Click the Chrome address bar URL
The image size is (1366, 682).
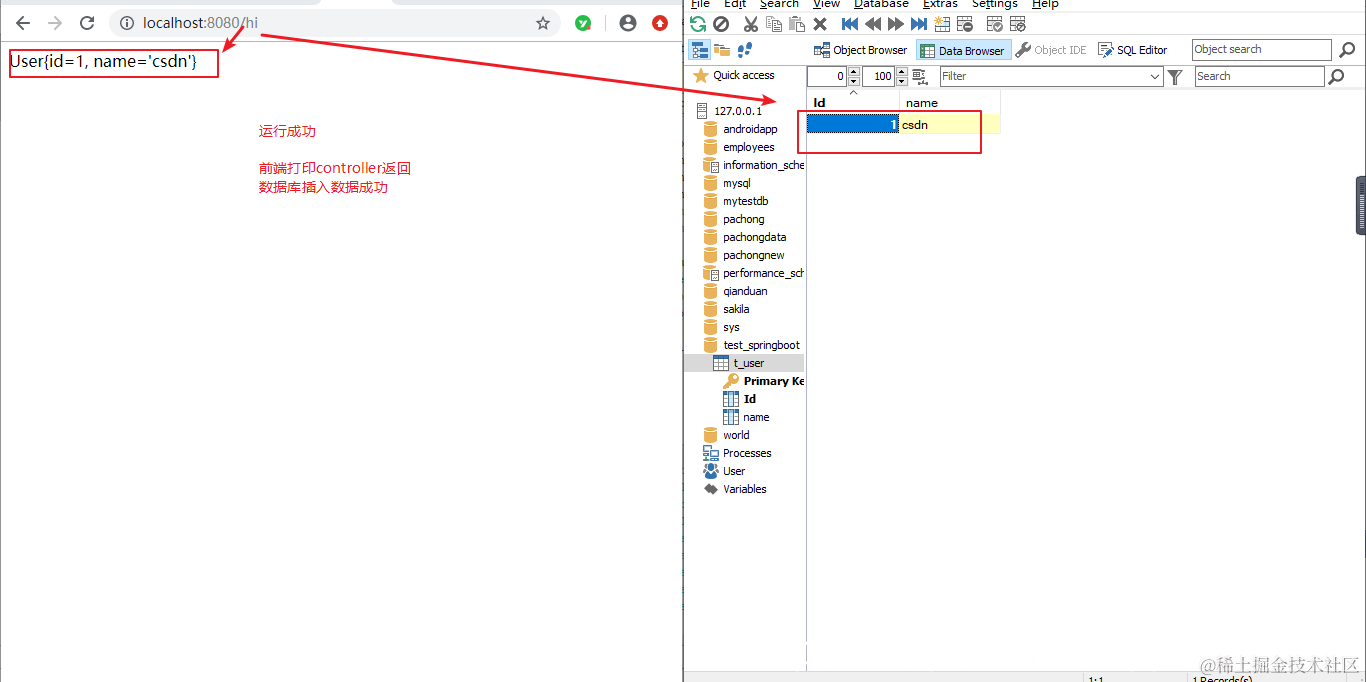(x=200, y=23)
